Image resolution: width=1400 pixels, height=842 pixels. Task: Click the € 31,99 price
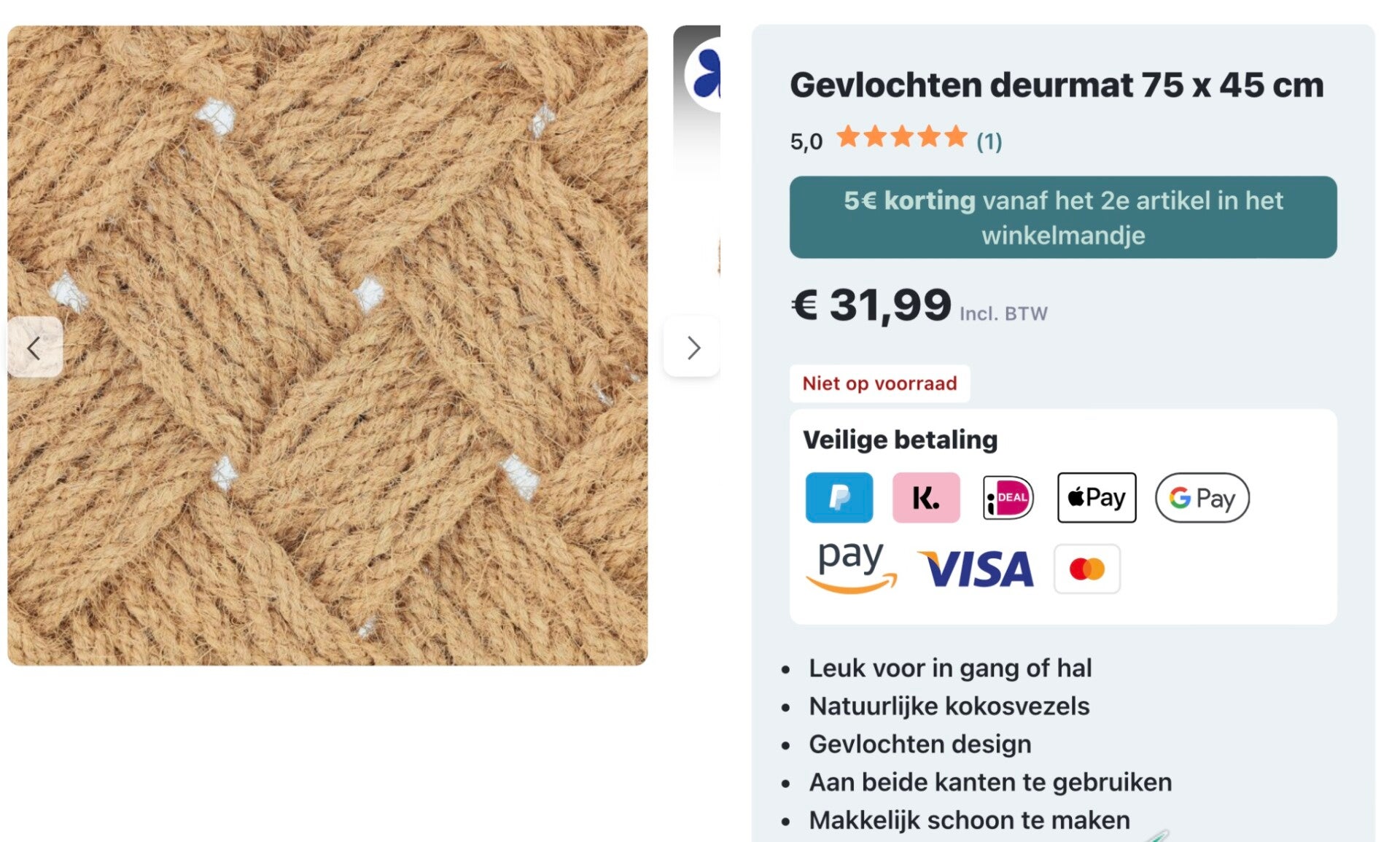point(871,305)
